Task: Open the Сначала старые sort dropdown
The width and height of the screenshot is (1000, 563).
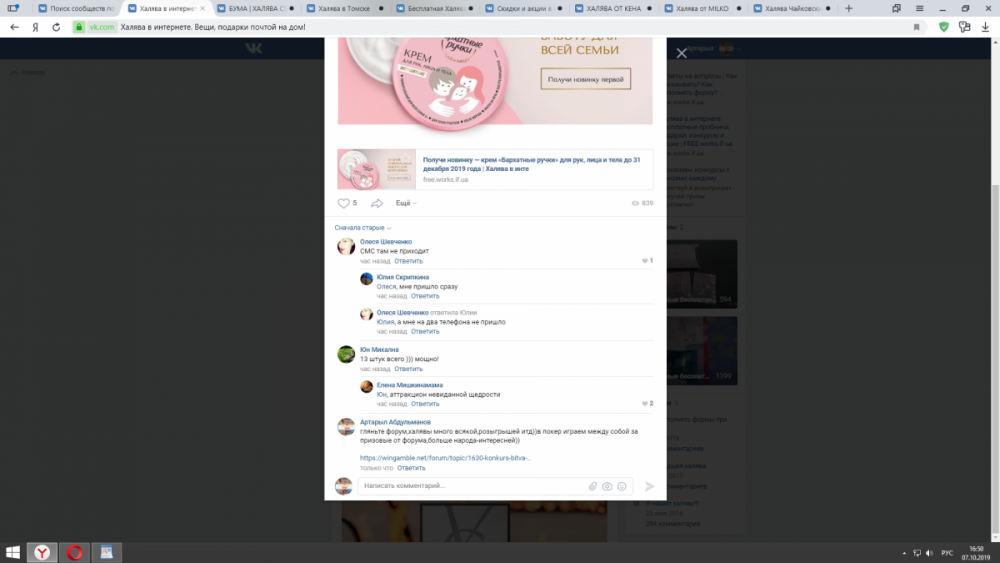Action: [362, 228]
